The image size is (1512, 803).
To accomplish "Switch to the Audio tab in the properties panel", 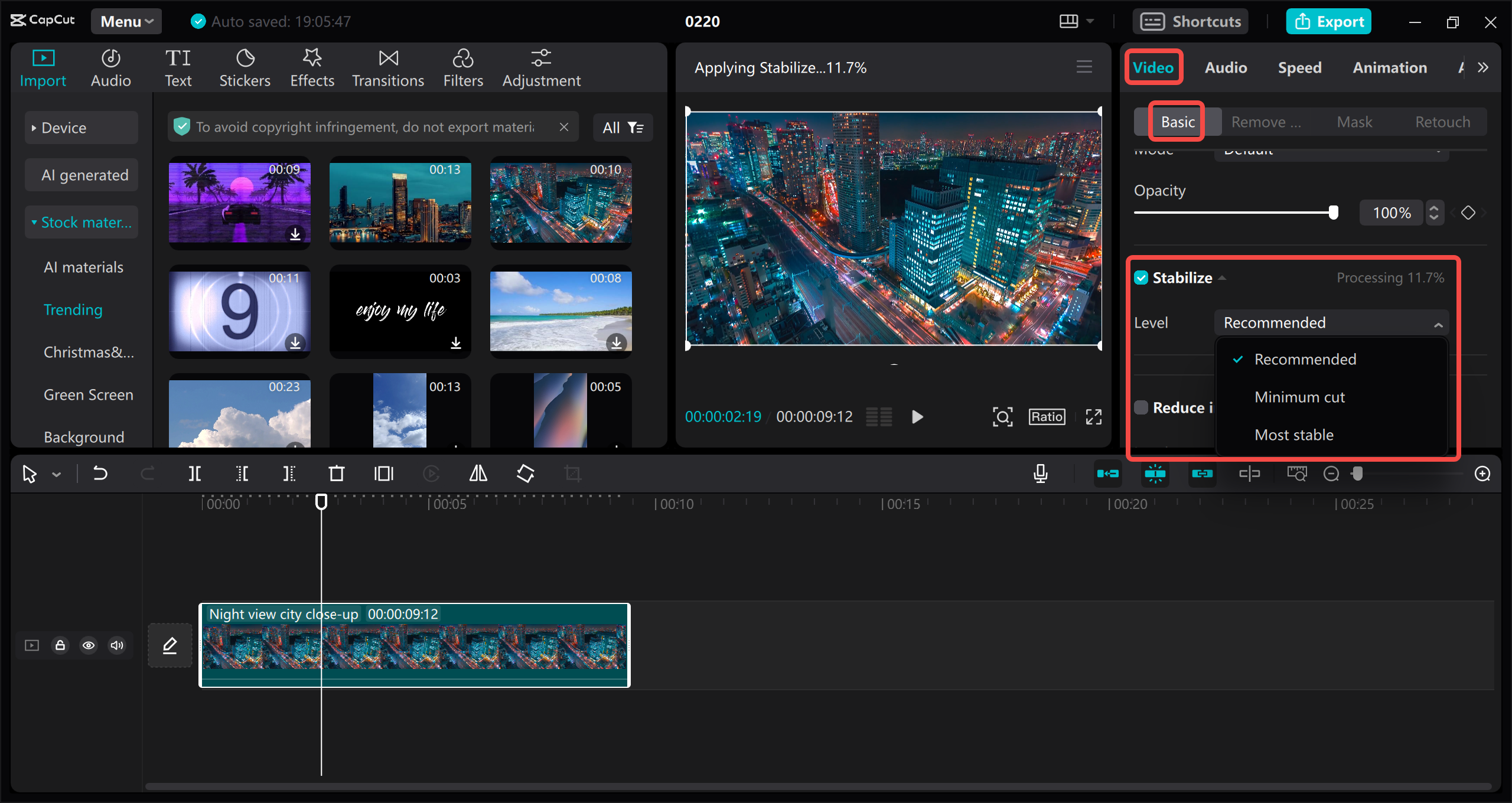I will [1225, 67].
